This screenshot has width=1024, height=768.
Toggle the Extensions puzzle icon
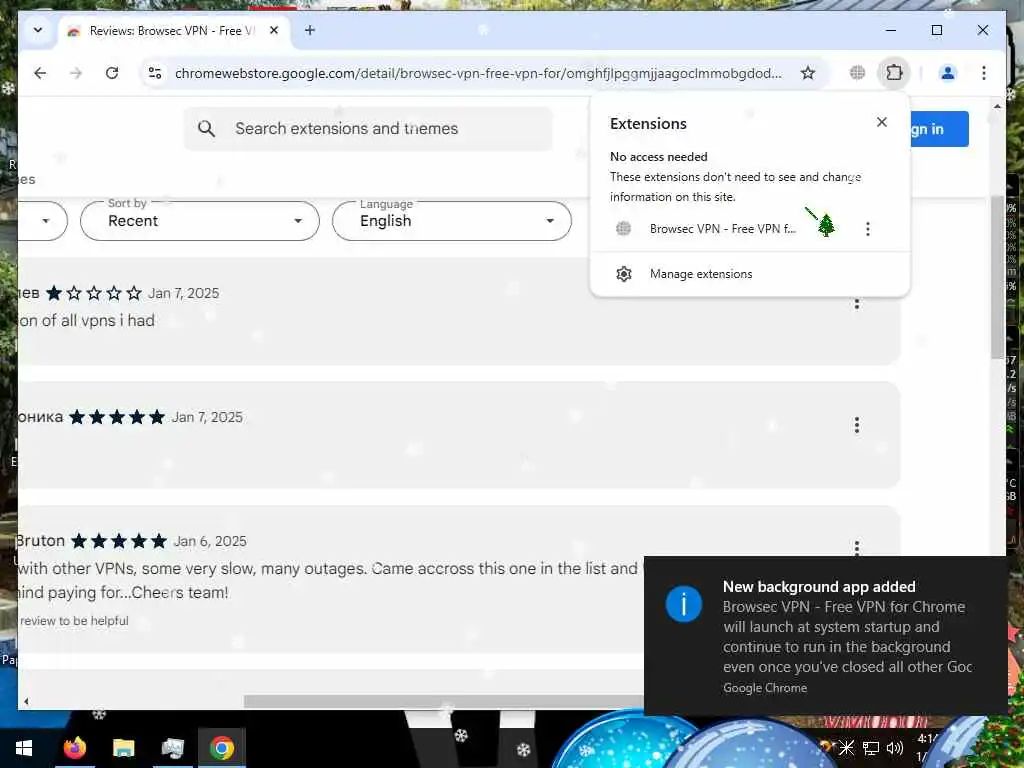(x=894, y=72)
